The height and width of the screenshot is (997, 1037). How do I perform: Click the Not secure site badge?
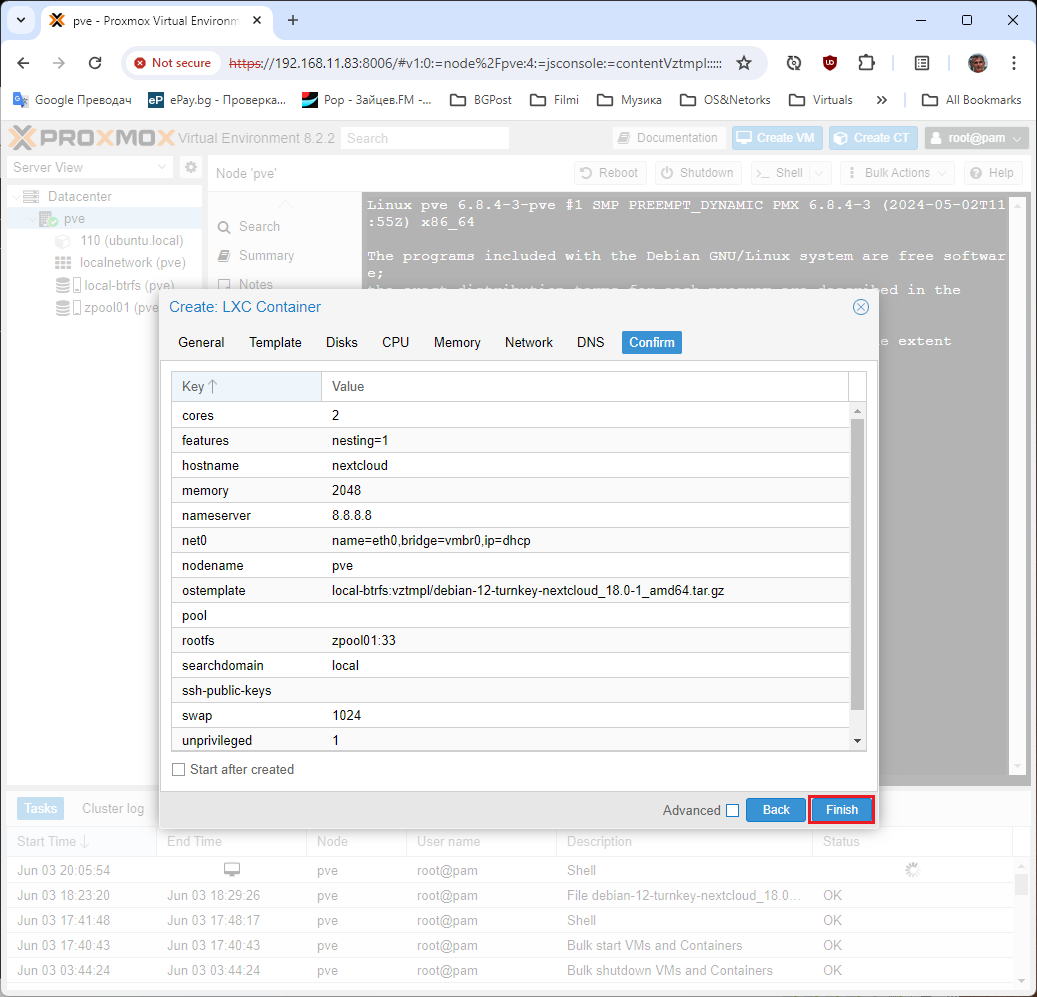tap(173, 63)
